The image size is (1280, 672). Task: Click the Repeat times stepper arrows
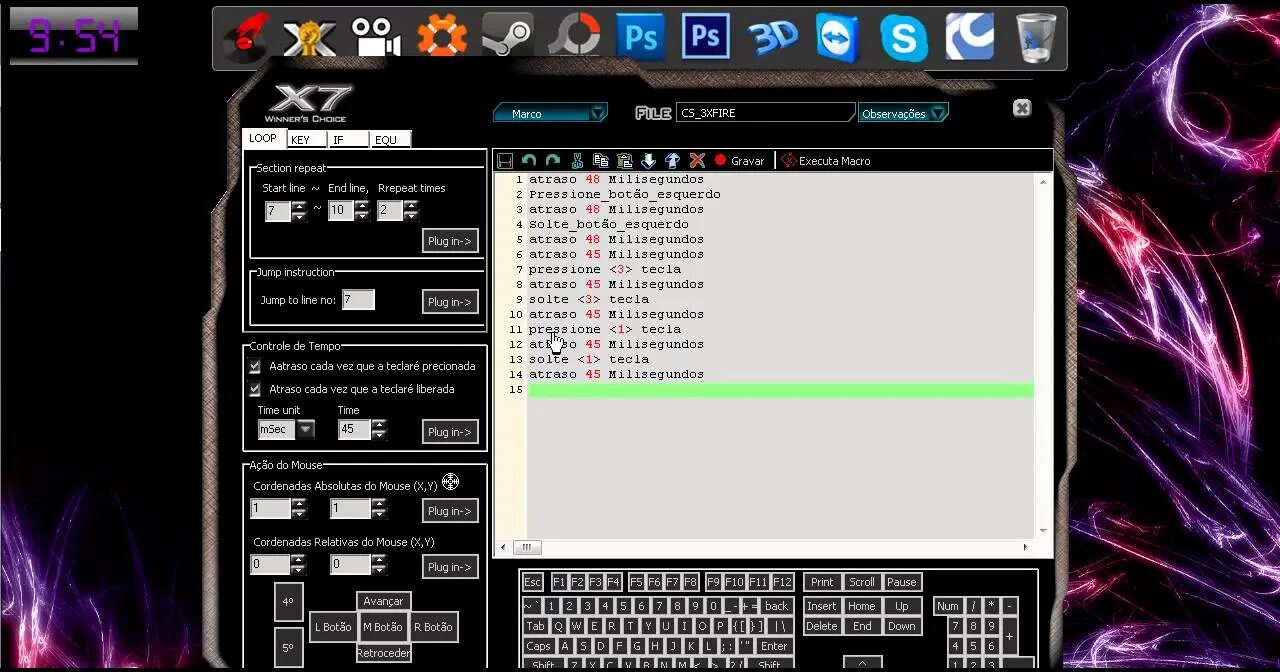click(x=410, y=211)
